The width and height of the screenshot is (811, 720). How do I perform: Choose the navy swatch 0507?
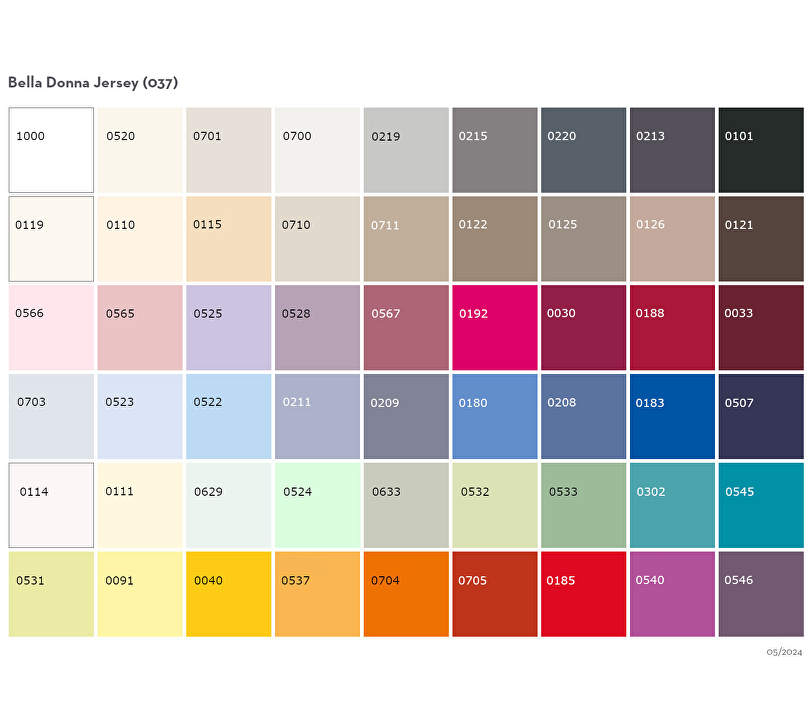point(760,417)
